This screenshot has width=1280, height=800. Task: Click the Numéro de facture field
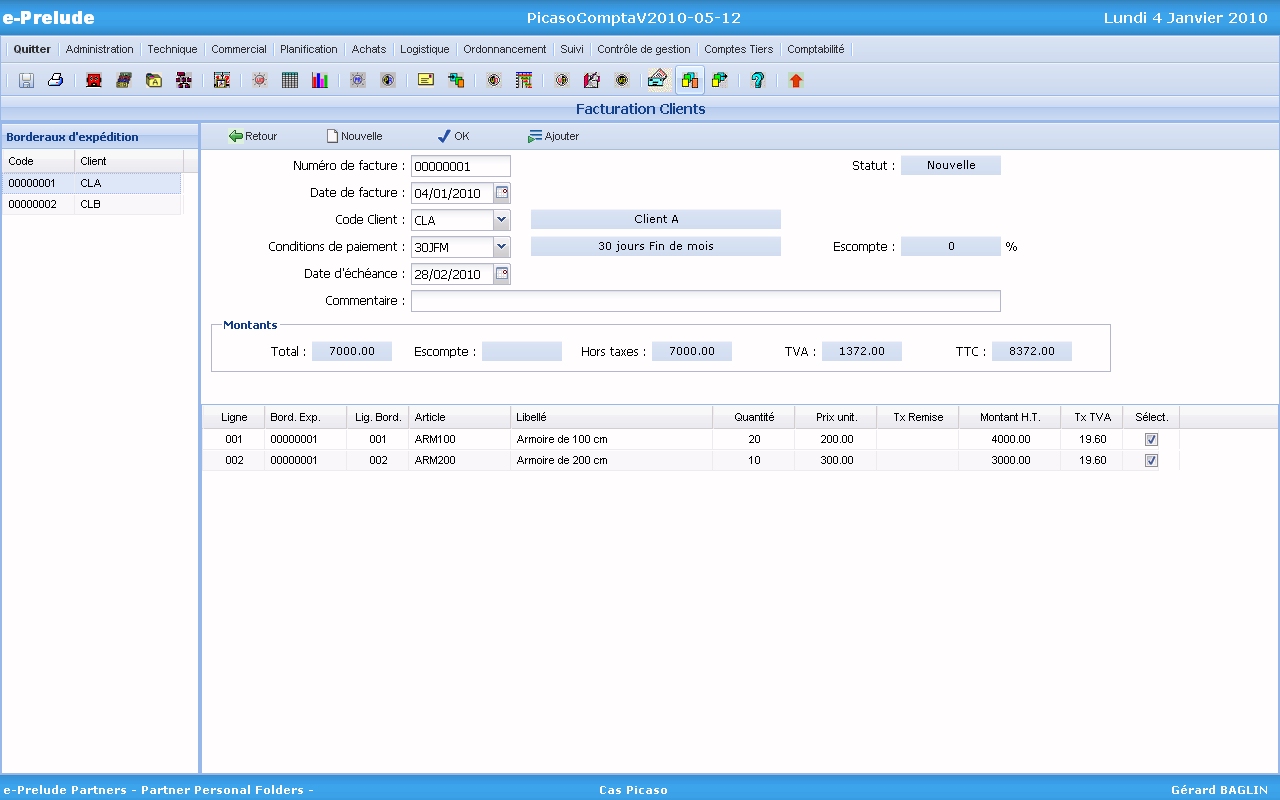[461, 166]
